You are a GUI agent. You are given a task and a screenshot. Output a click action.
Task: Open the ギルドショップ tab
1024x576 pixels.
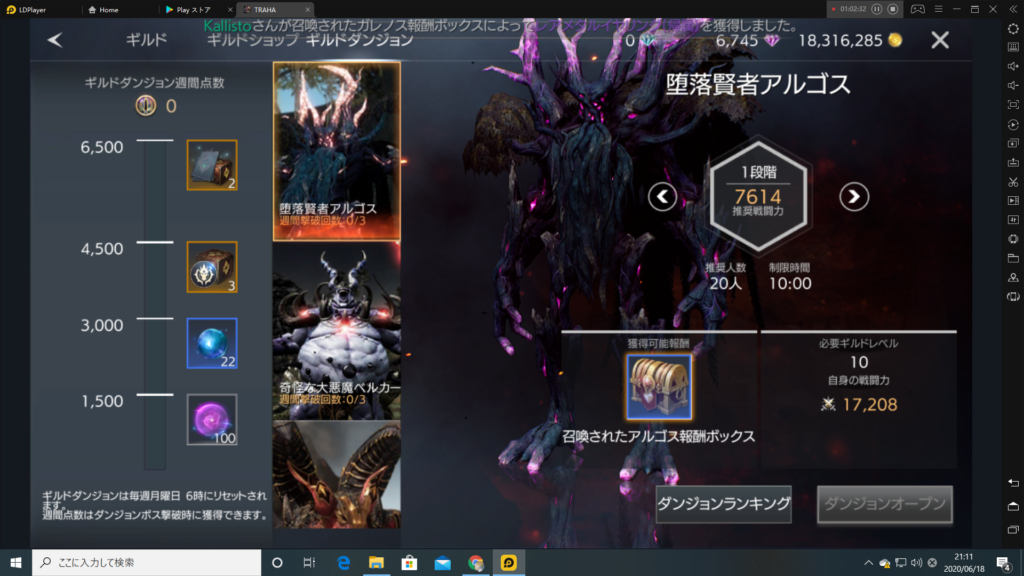coord(252,41)
